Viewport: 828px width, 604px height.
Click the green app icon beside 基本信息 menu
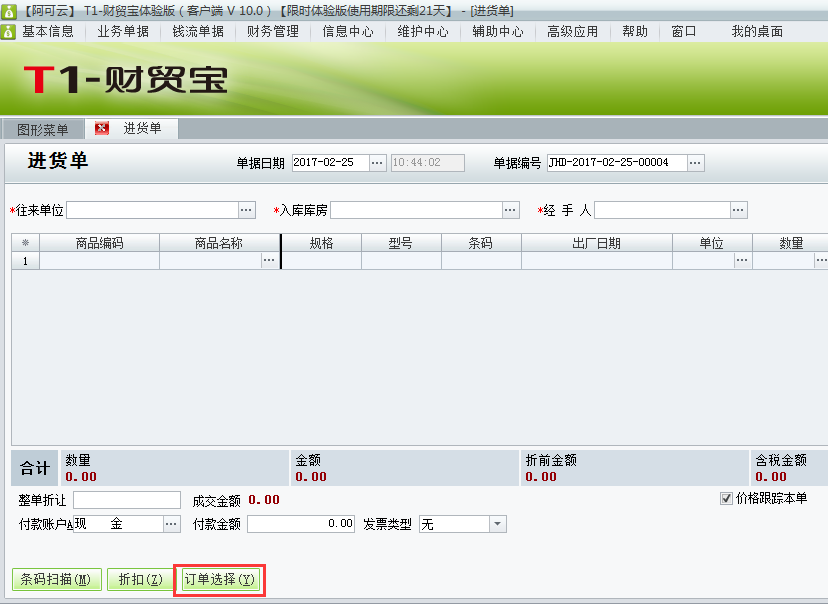(8, 32)
